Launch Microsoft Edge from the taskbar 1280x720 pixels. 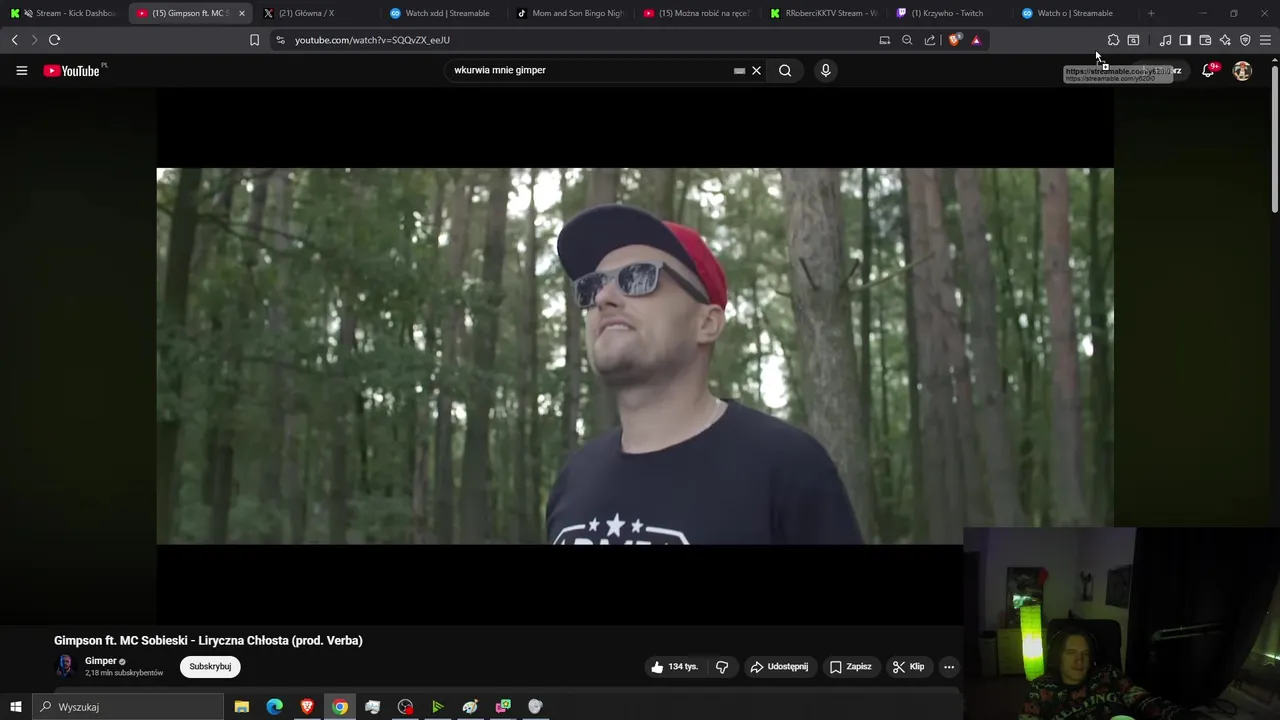point(274,707)
